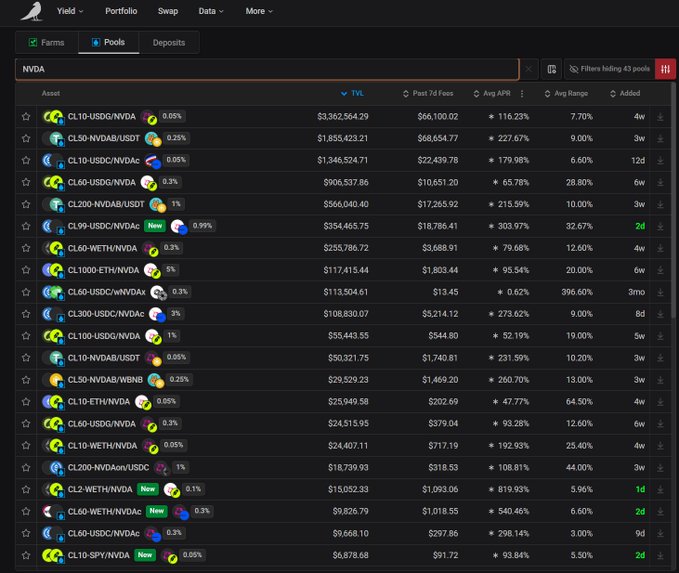Sort by Avg APR column
679x573 pixels.
pyautogui.click(x=492, y=94)
